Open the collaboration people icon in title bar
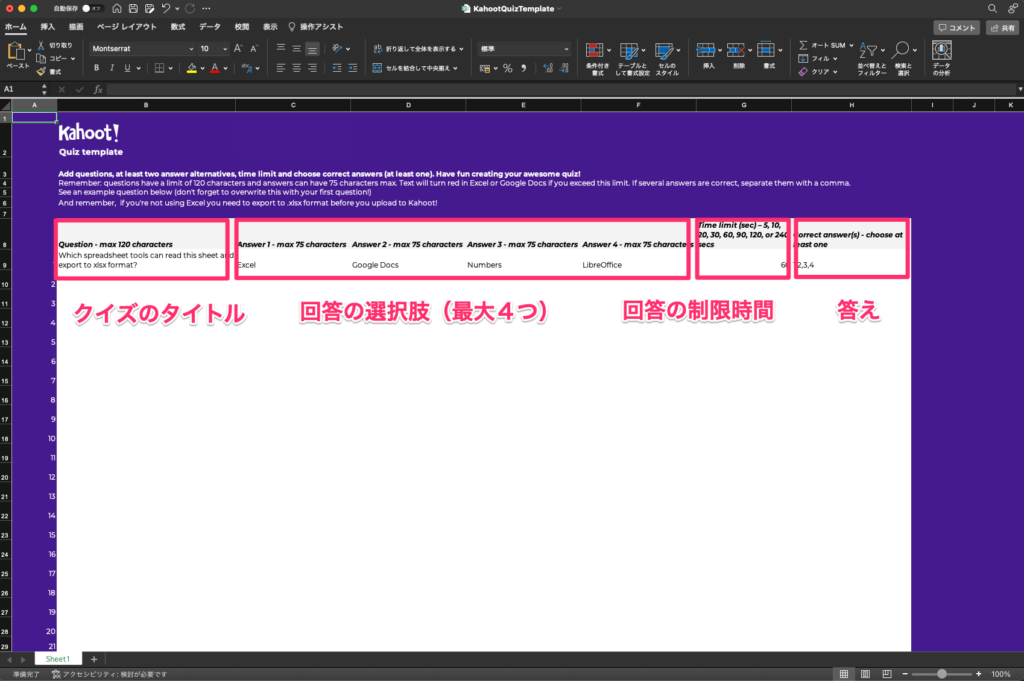 (x=1012, y=8)
